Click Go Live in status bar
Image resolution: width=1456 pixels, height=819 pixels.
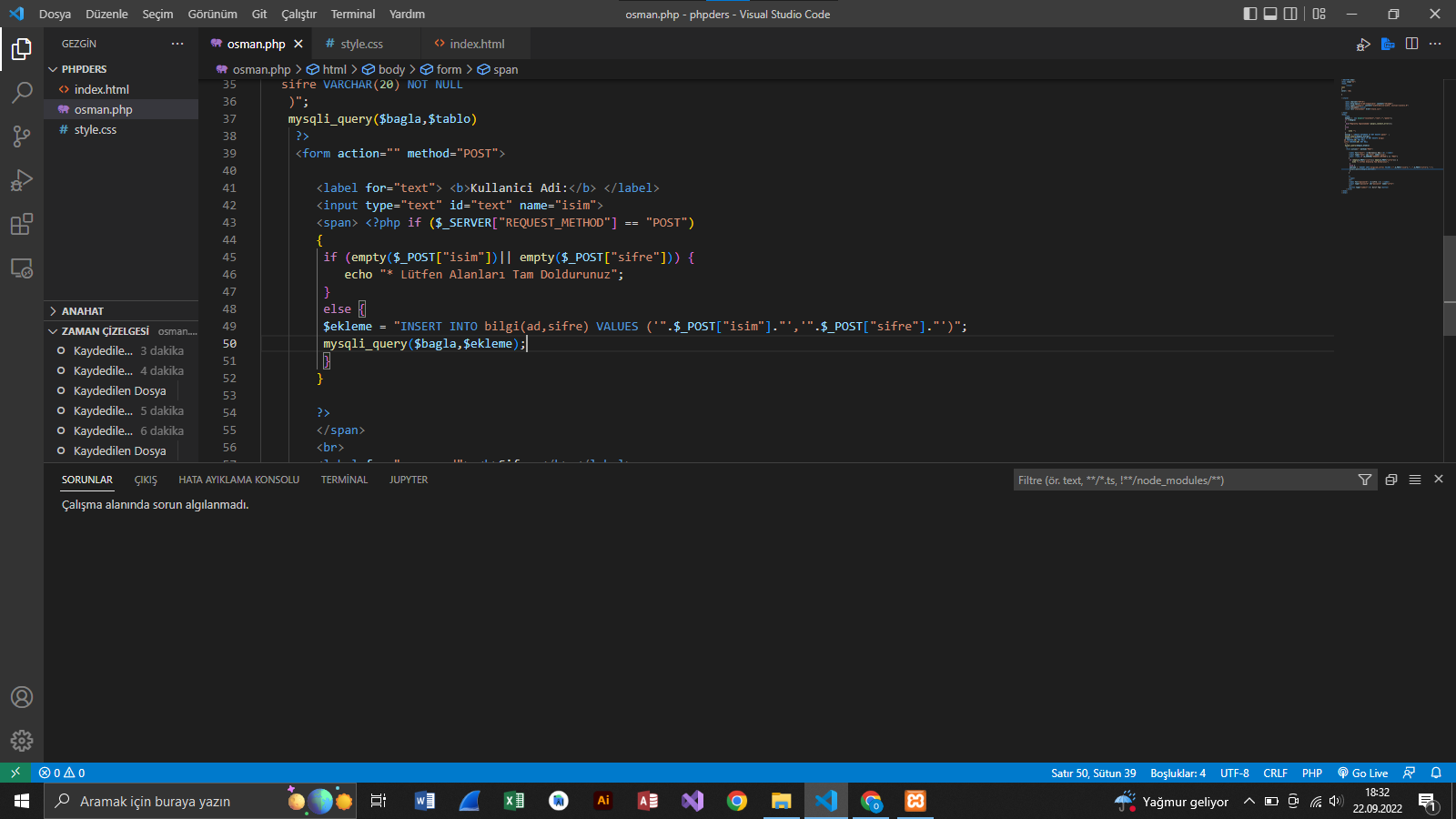[1362, 773]
